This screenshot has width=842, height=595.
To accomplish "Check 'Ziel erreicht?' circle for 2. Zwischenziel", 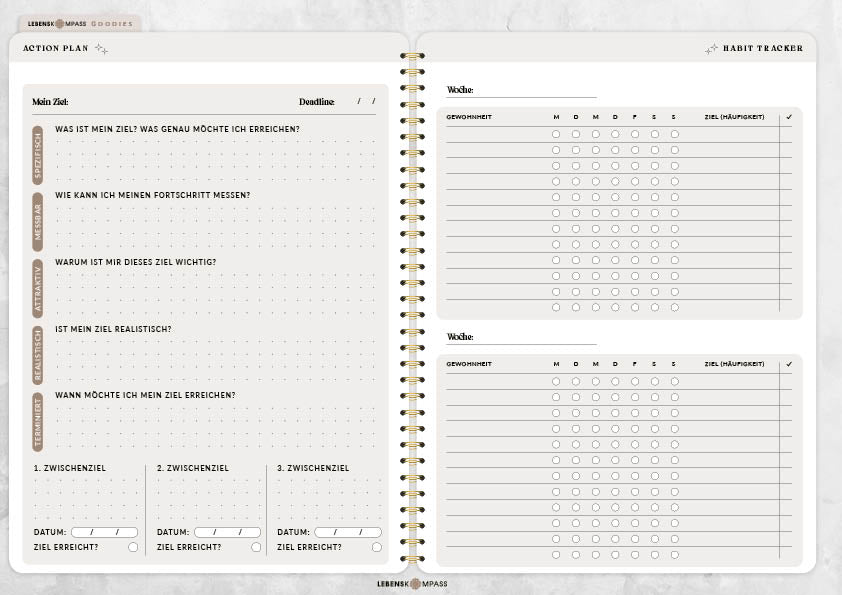I will pos(256,547).
